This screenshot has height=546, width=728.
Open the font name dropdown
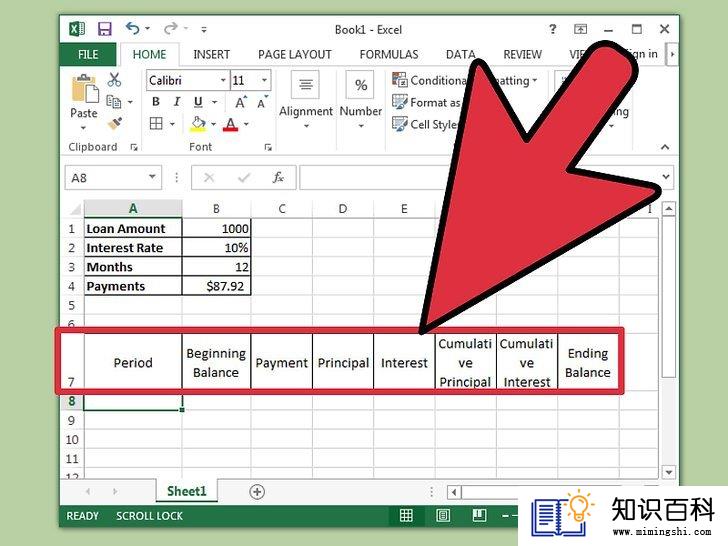click(223, 80)
